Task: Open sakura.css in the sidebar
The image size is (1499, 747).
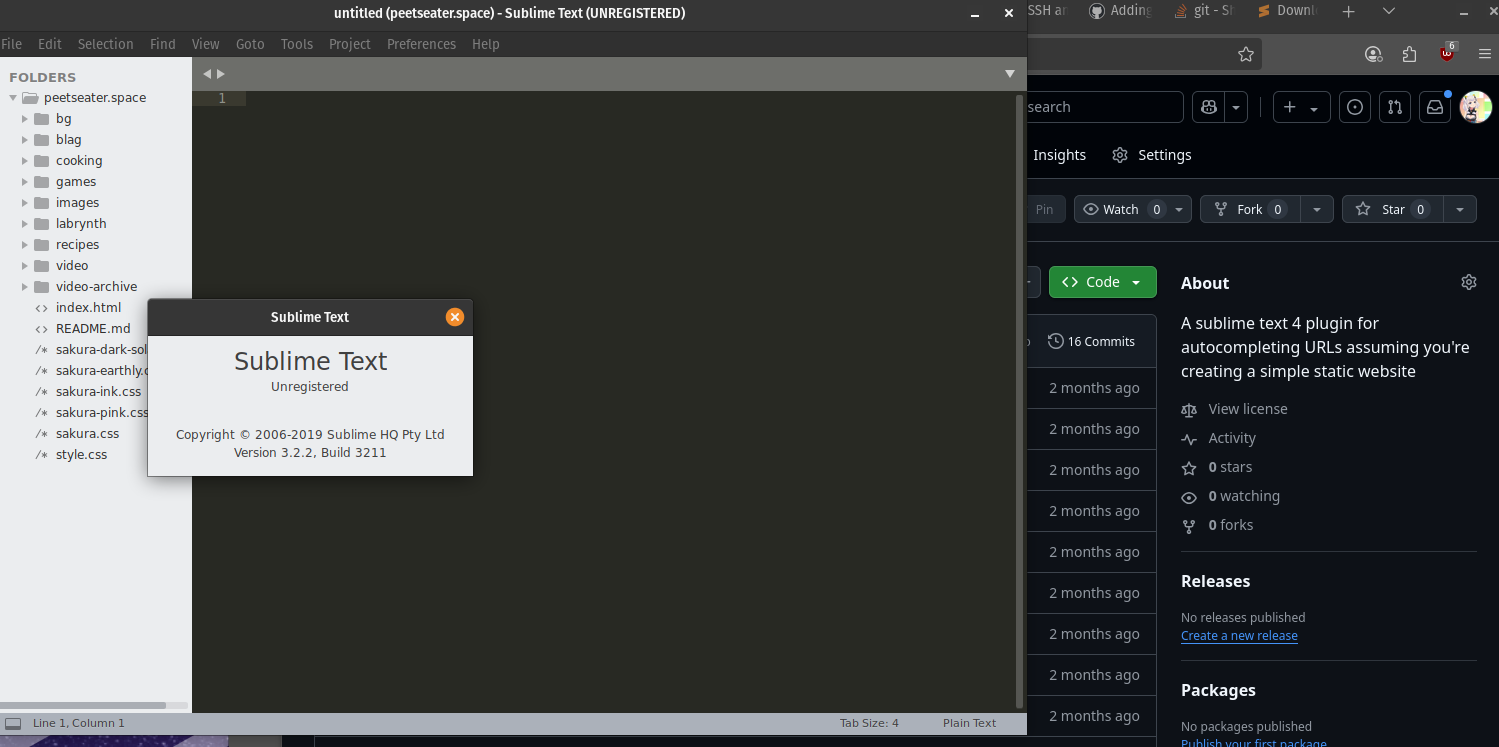Action: [87, 434]
